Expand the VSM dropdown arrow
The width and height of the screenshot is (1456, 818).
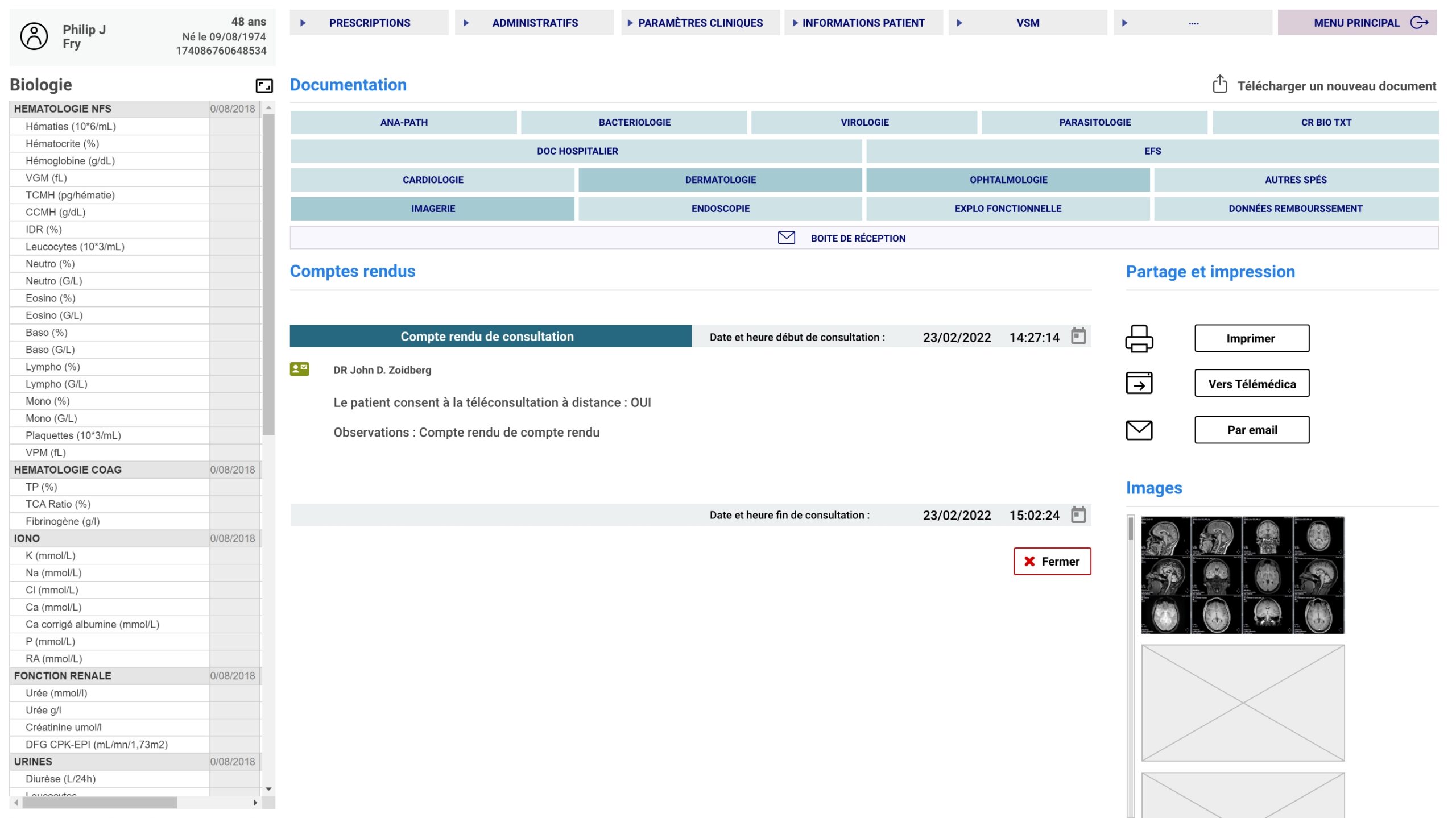click(x=959, y=23)
